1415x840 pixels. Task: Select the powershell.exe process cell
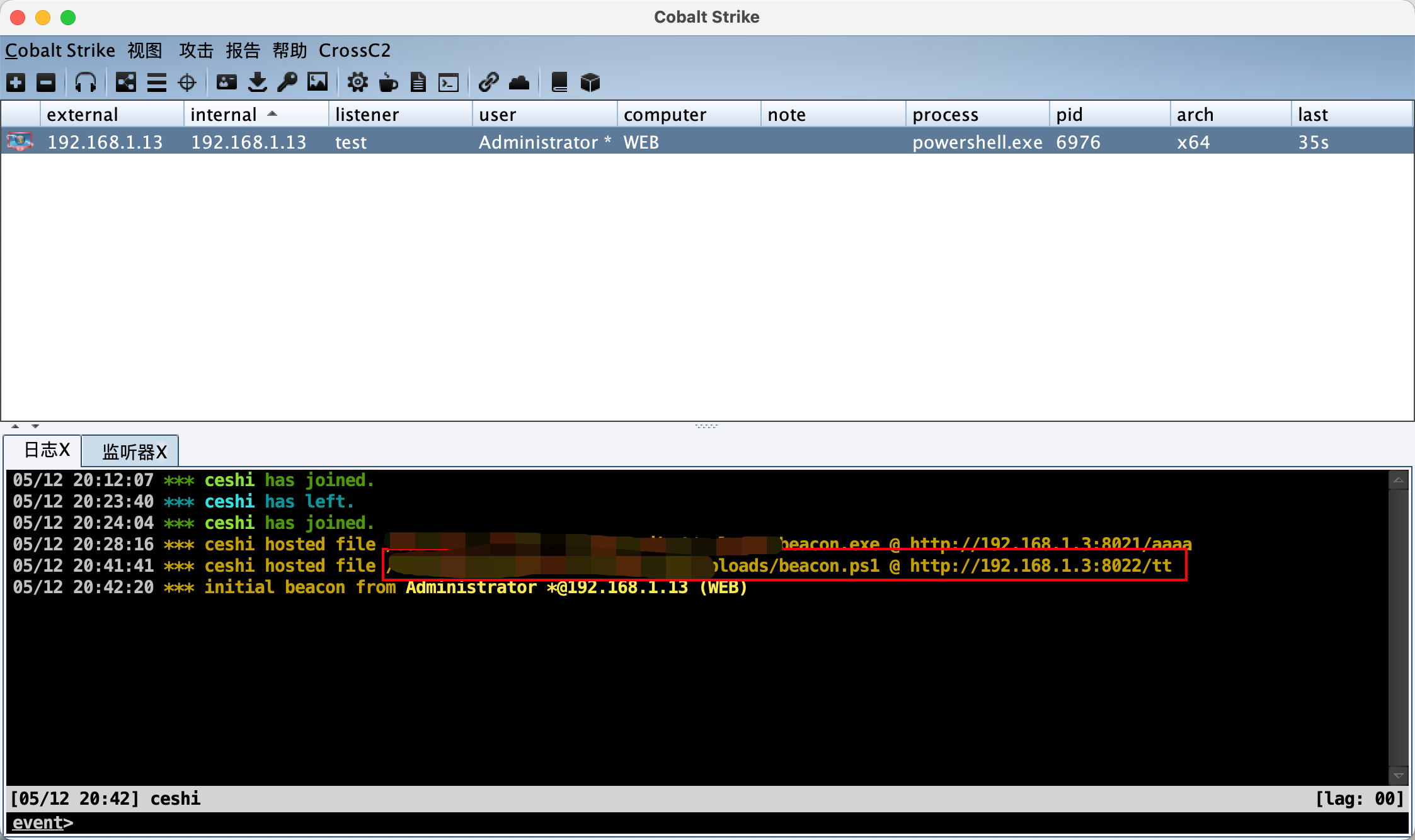click(978, 142)
